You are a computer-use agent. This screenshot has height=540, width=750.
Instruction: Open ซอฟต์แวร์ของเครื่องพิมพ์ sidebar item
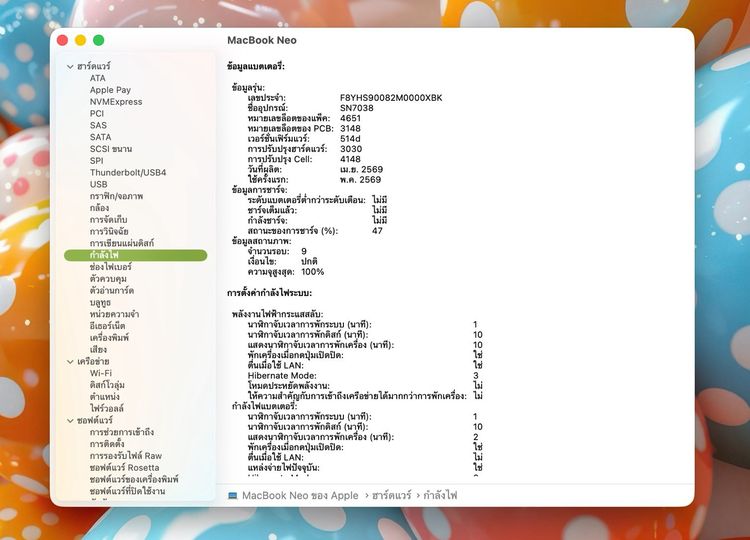[134, 479]
